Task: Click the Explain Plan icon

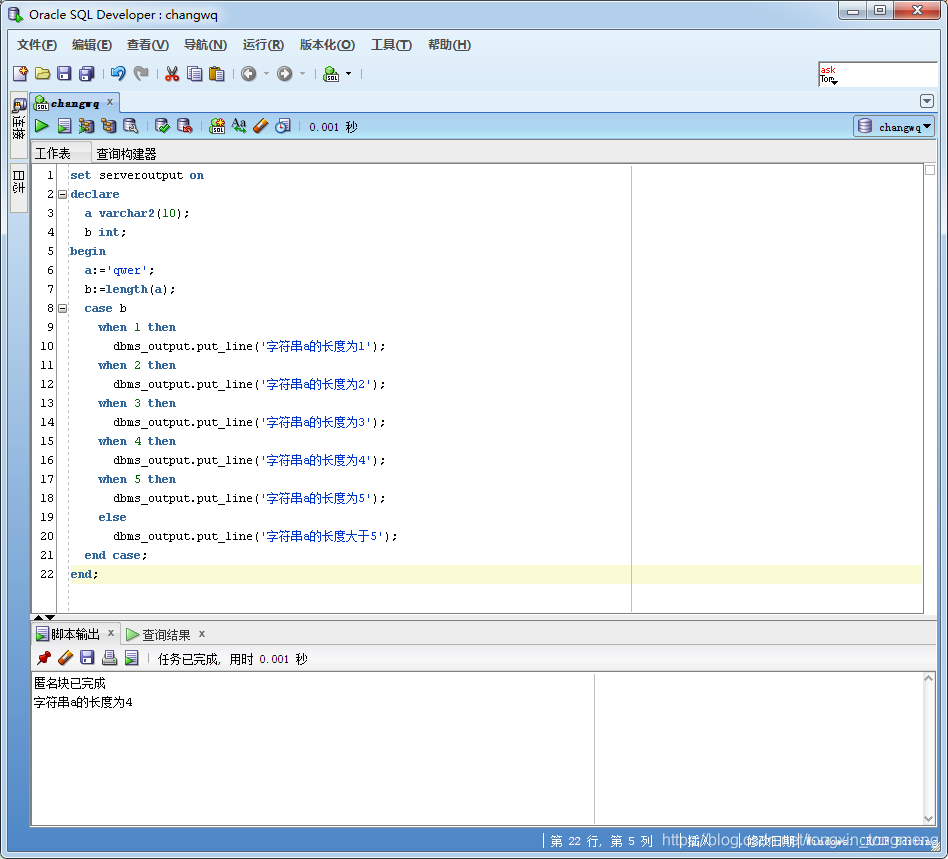Action: [109, 126]
